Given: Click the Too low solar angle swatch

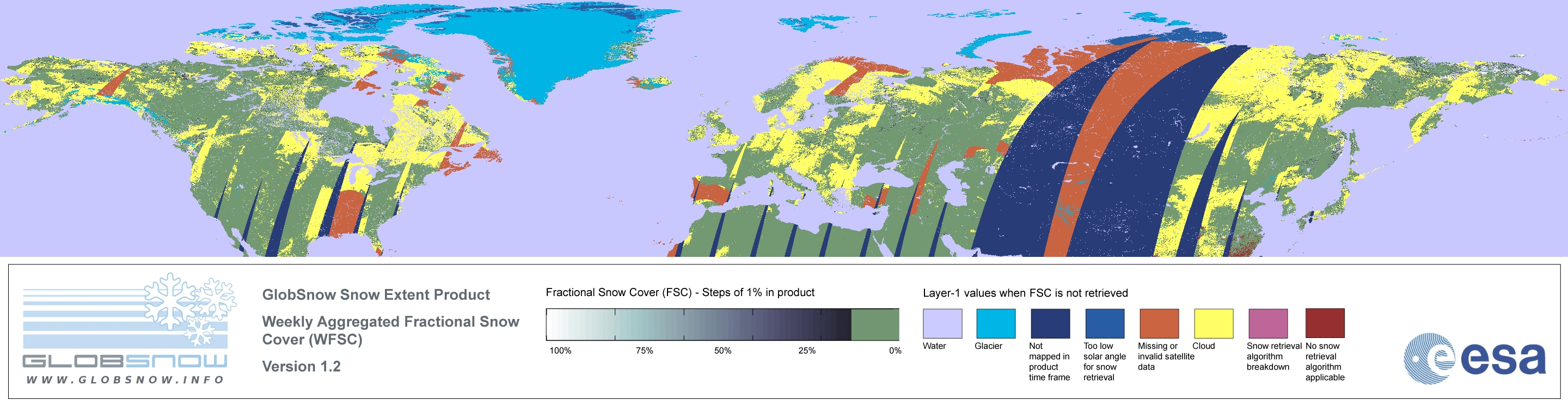Looking at the screenshot, I should pyautogui.click(x=1105, y=323).
